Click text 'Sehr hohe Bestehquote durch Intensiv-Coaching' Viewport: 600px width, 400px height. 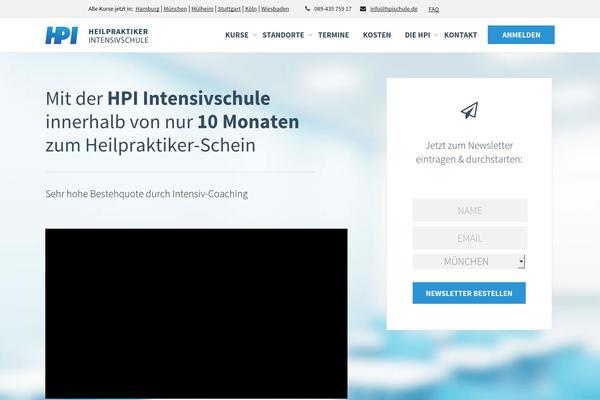click(147, 194)
